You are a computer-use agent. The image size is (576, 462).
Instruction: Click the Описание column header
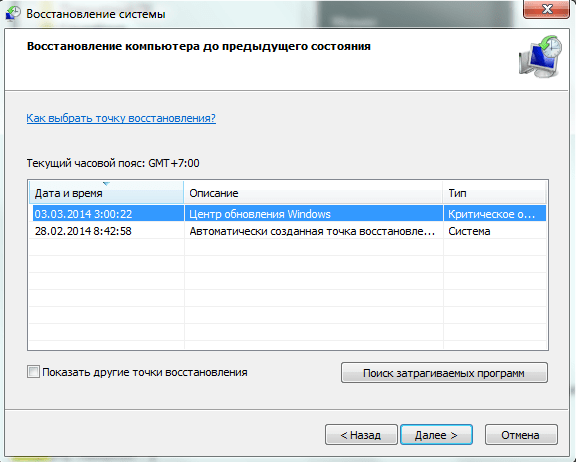[313, 193]
